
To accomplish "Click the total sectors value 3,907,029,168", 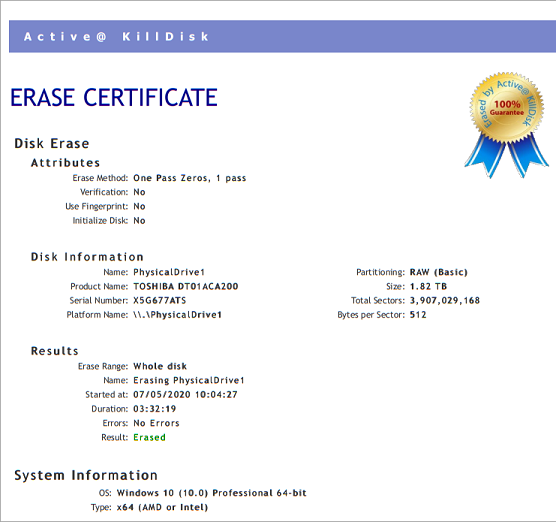I will click(445, 300).
